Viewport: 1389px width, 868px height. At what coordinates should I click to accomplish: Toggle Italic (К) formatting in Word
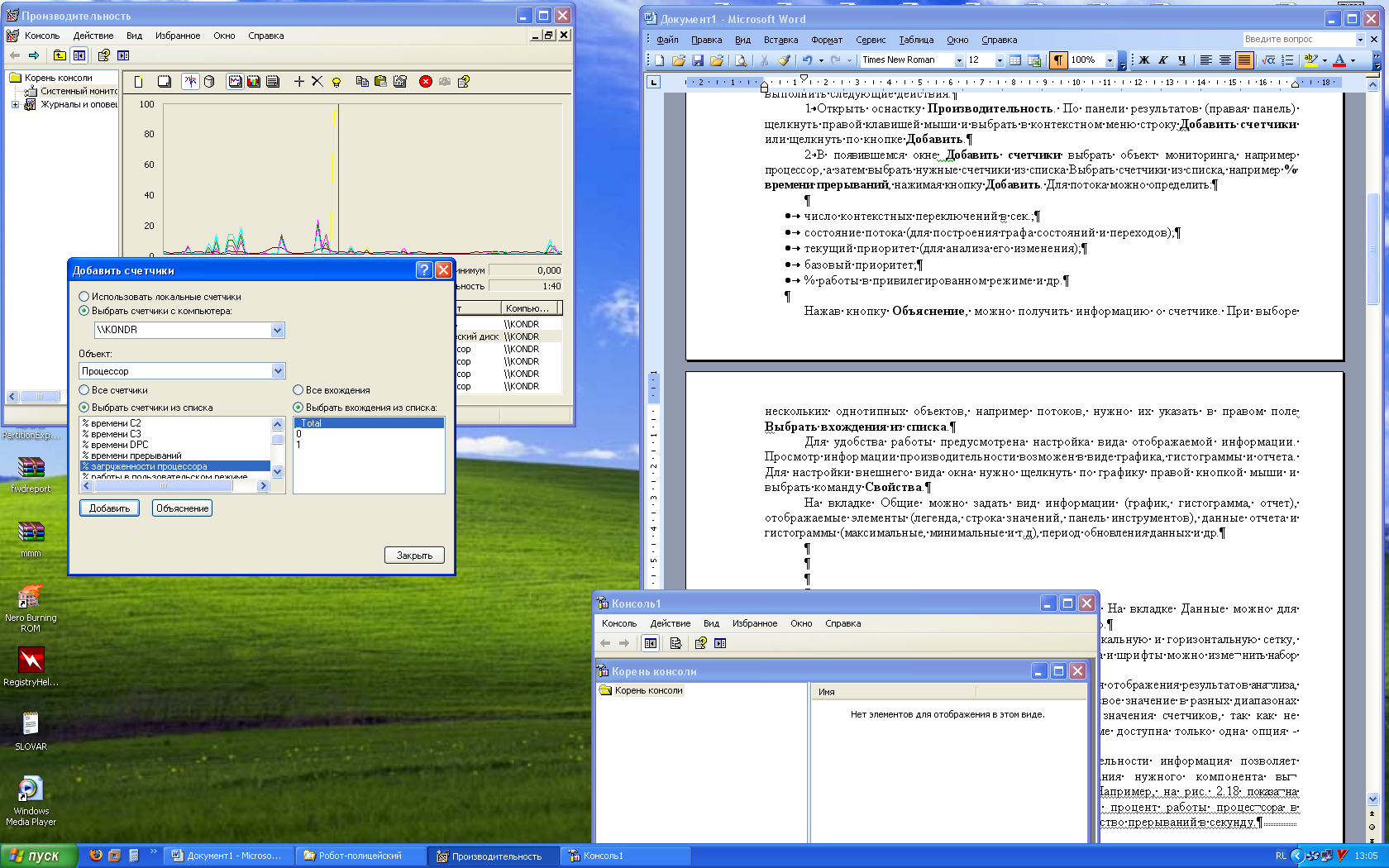[x=1163, y=60]
